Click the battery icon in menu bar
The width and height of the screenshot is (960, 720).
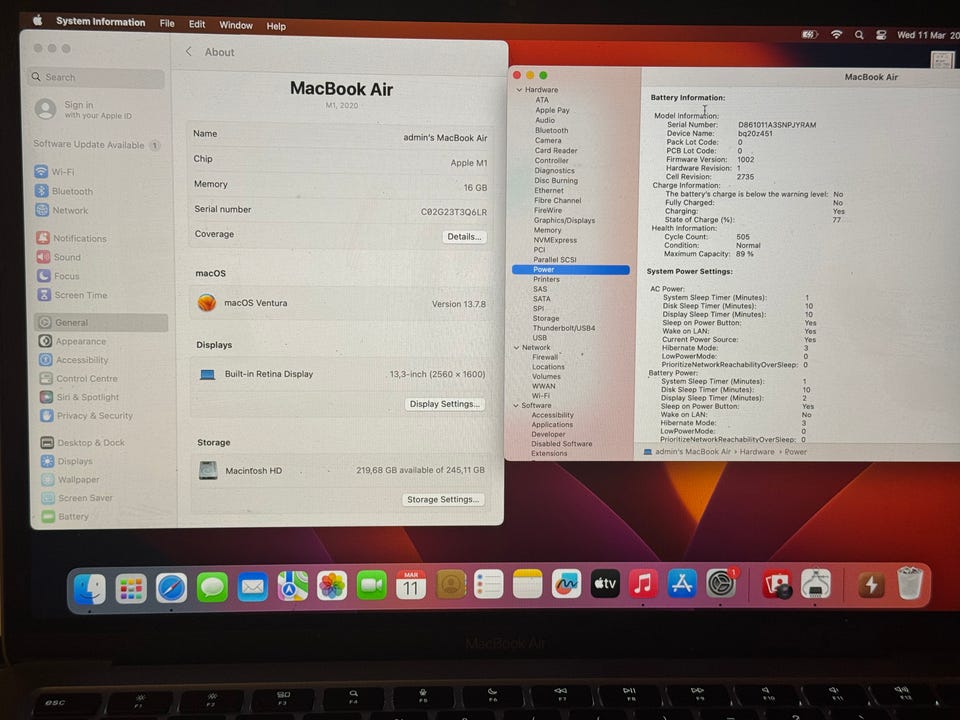pos(809,35)
